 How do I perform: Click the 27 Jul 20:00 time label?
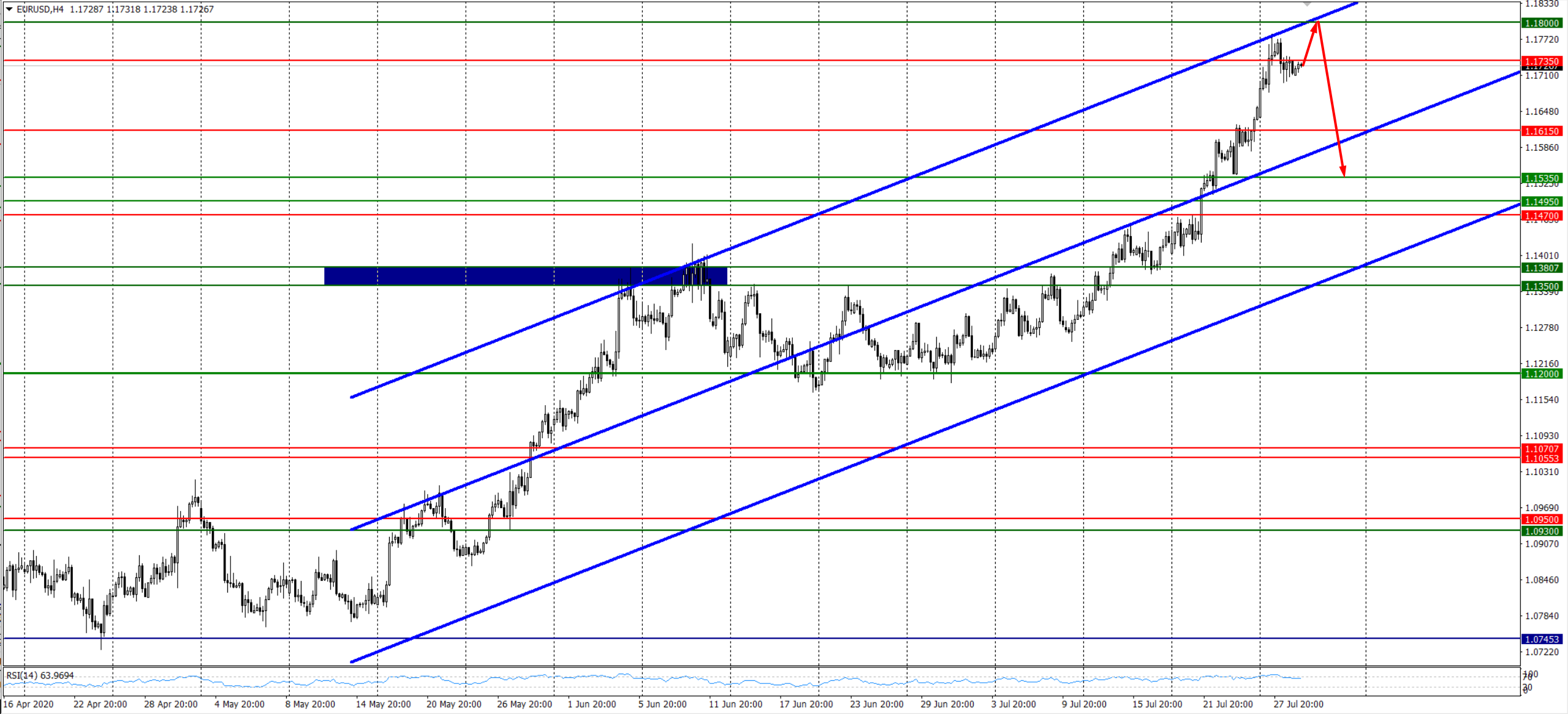(1298, 704)
